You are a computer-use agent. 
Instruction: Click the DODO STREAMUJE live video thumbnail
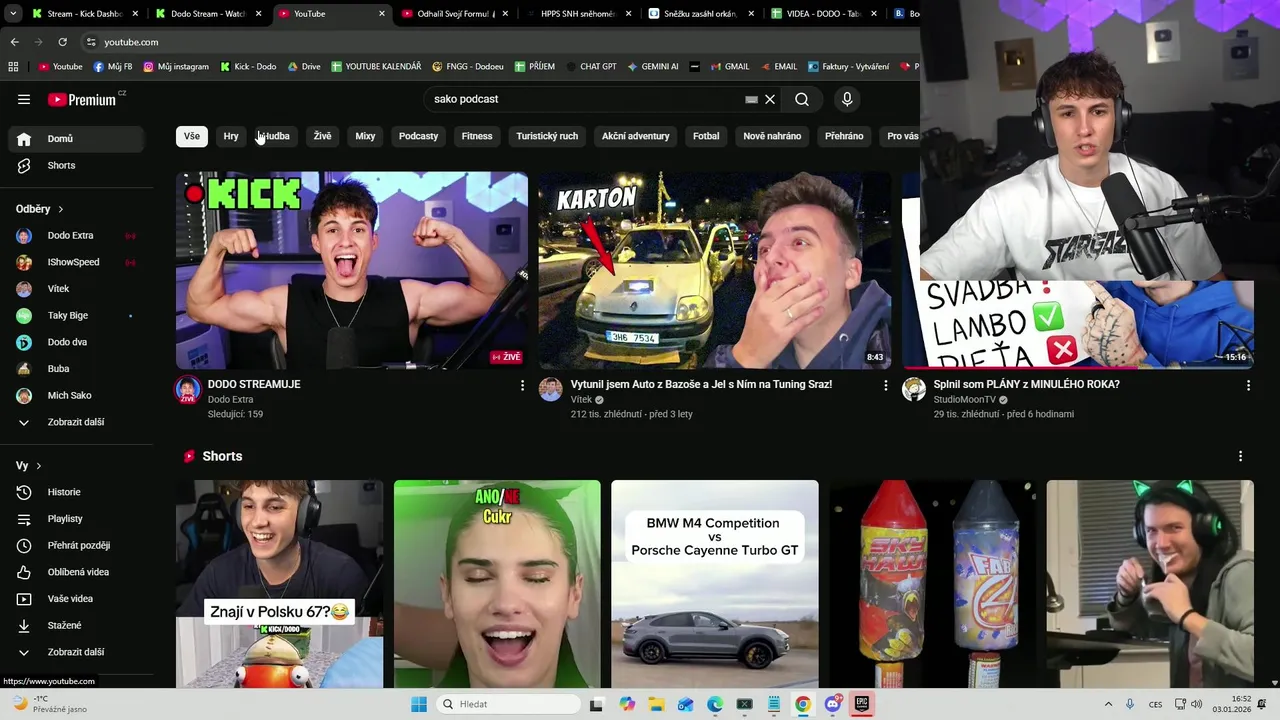[x=352, y=270]
